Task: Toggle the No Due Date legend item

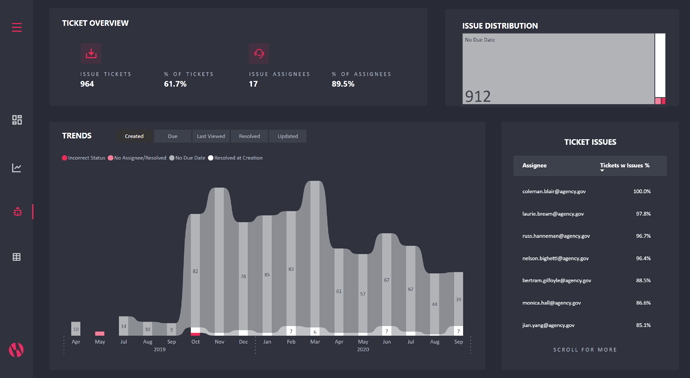Action: [187, 158]
